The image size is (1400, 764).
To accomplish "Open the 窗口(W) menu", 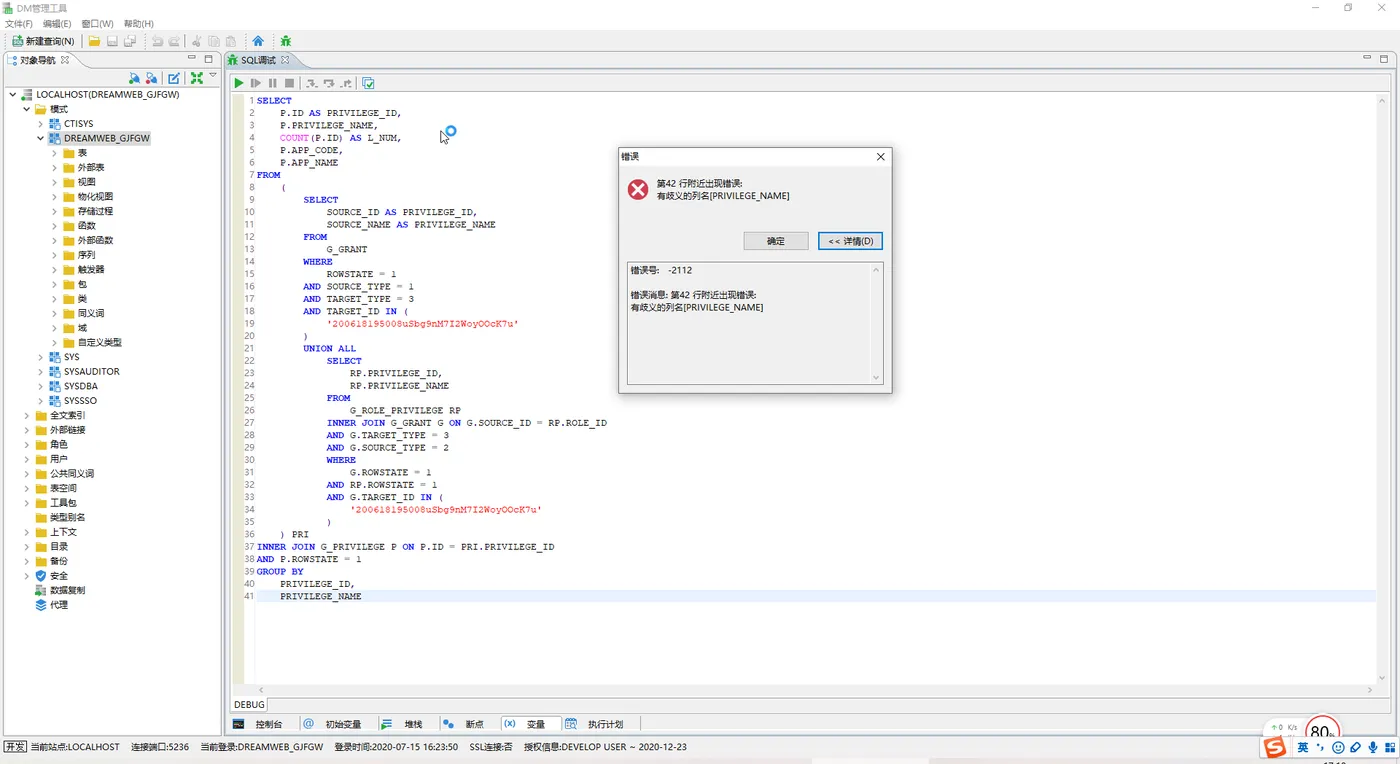I will click(x=97, y=23).
